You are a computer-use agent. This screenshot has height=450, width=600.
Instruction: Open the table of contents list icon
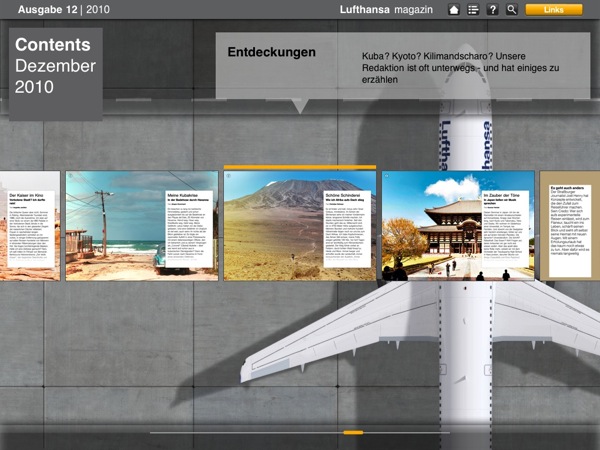(473, 9)
